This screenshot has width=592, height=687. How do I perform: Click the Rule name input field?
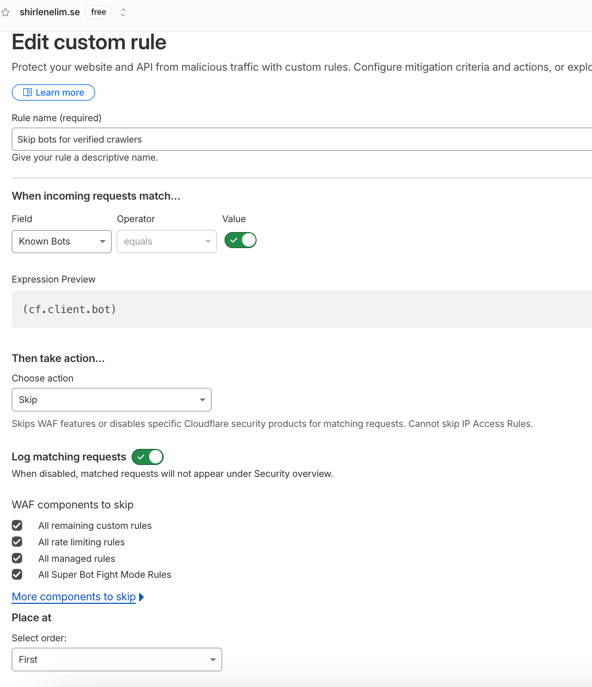pyautogui.click(x=302, y=139)
